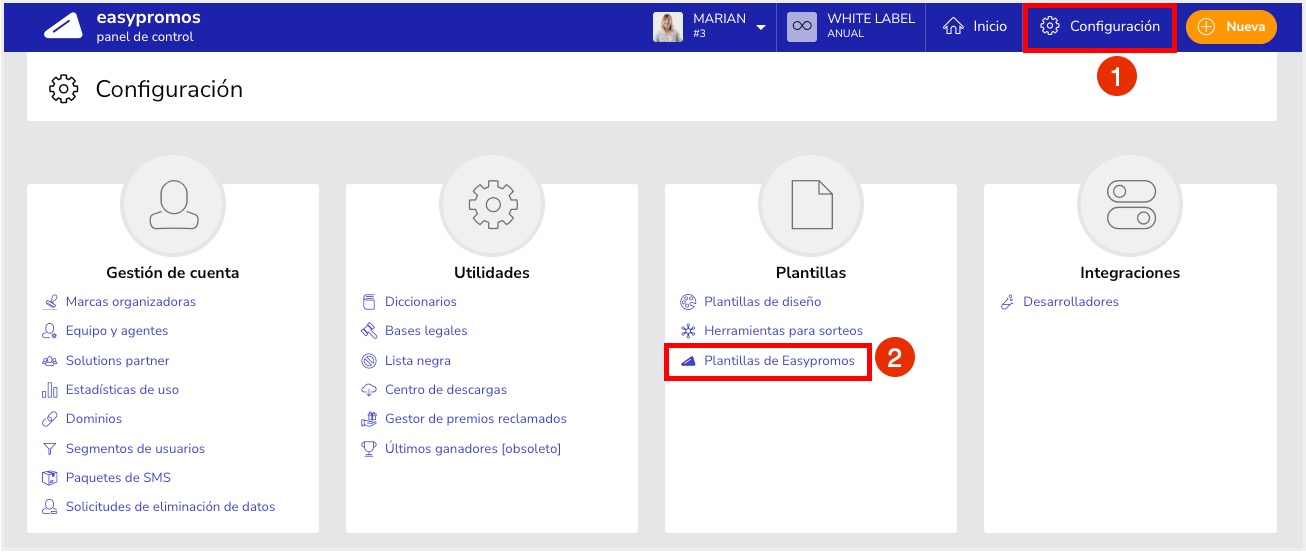The width and height of the screenshot is (1306, 552).
Task: Click the Plantillas section heading
Action: coord(811,273)
